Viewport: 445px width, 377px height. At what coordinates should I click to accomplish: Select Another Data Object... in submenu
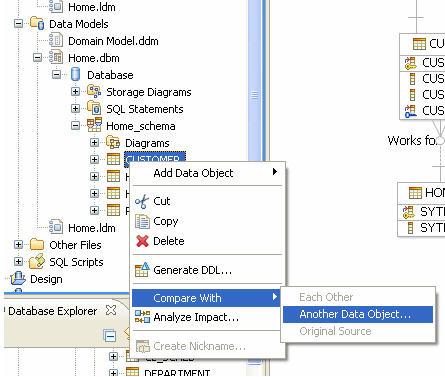[x=358, y=314]
